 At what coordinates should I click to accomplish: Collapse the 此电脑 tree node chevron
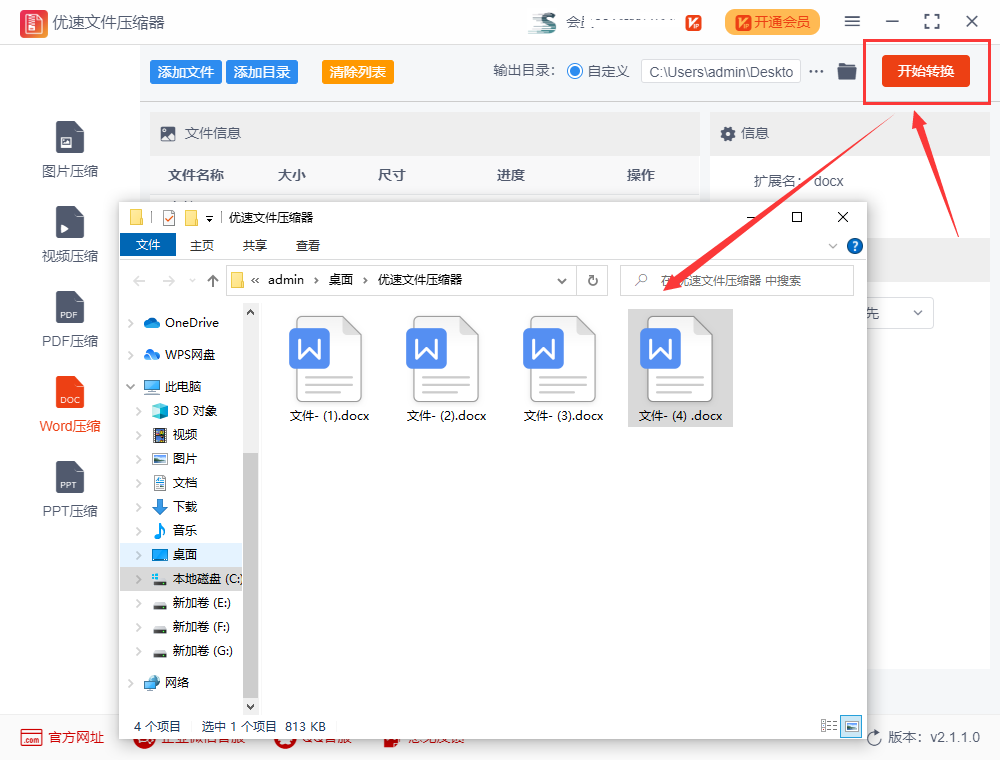pos(131,386)
